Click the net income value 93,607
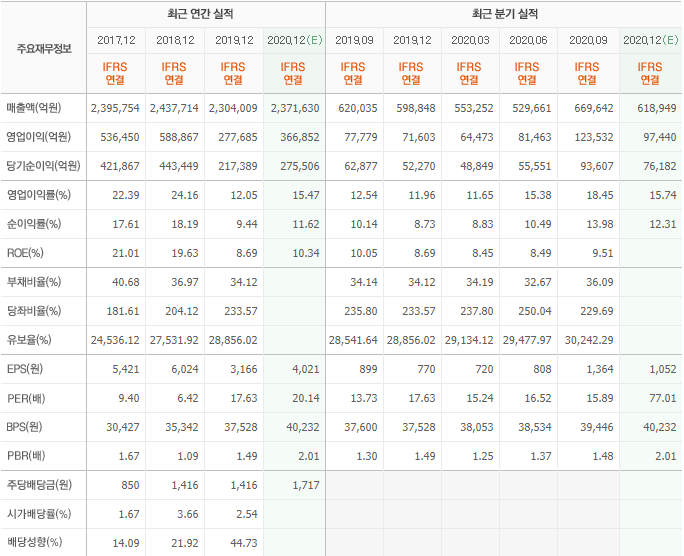Viewport: 684px width, 556px height. point(597,166)
